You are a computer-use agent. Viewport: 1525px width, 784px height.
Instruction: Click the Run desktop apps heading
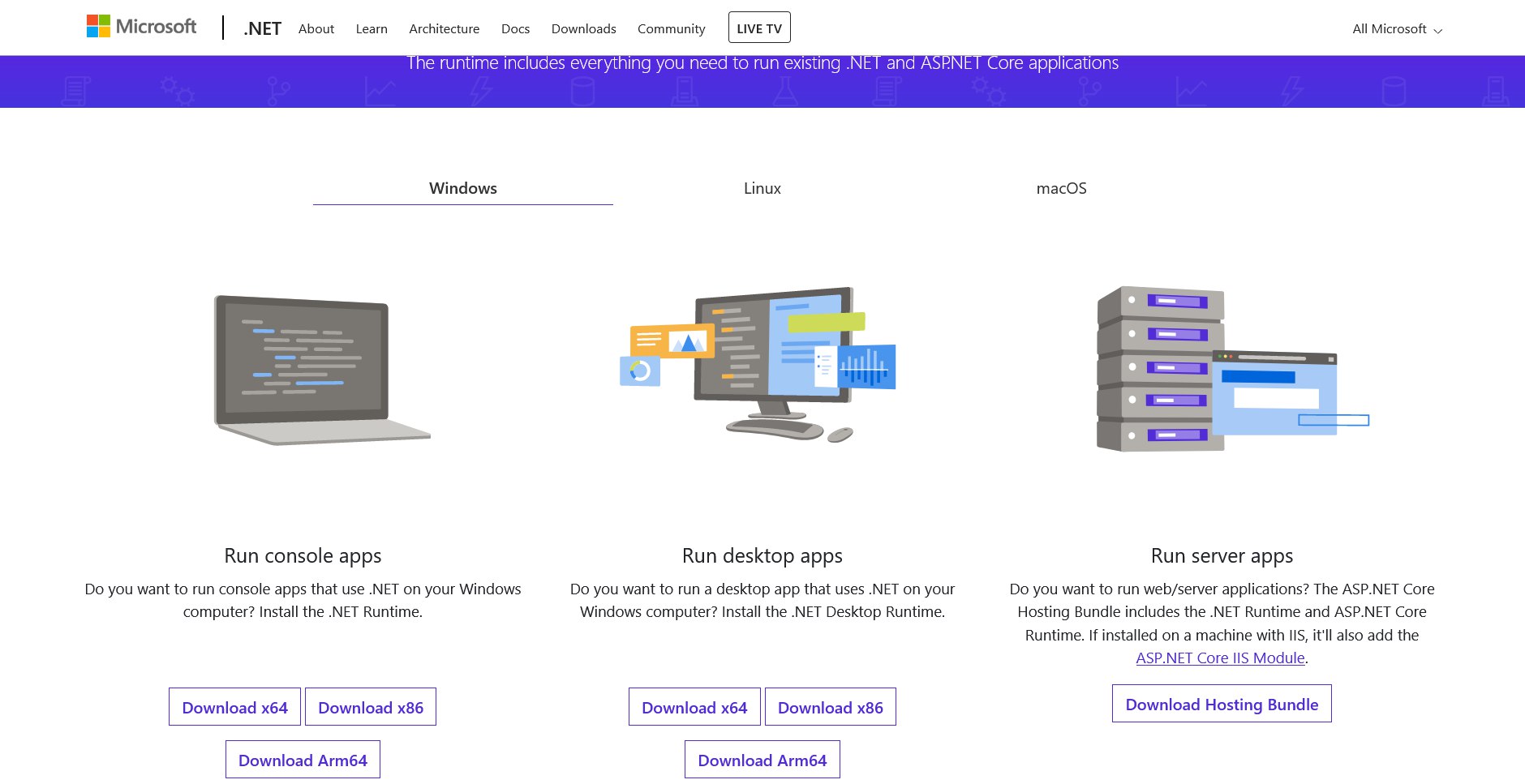coord(762,556)
